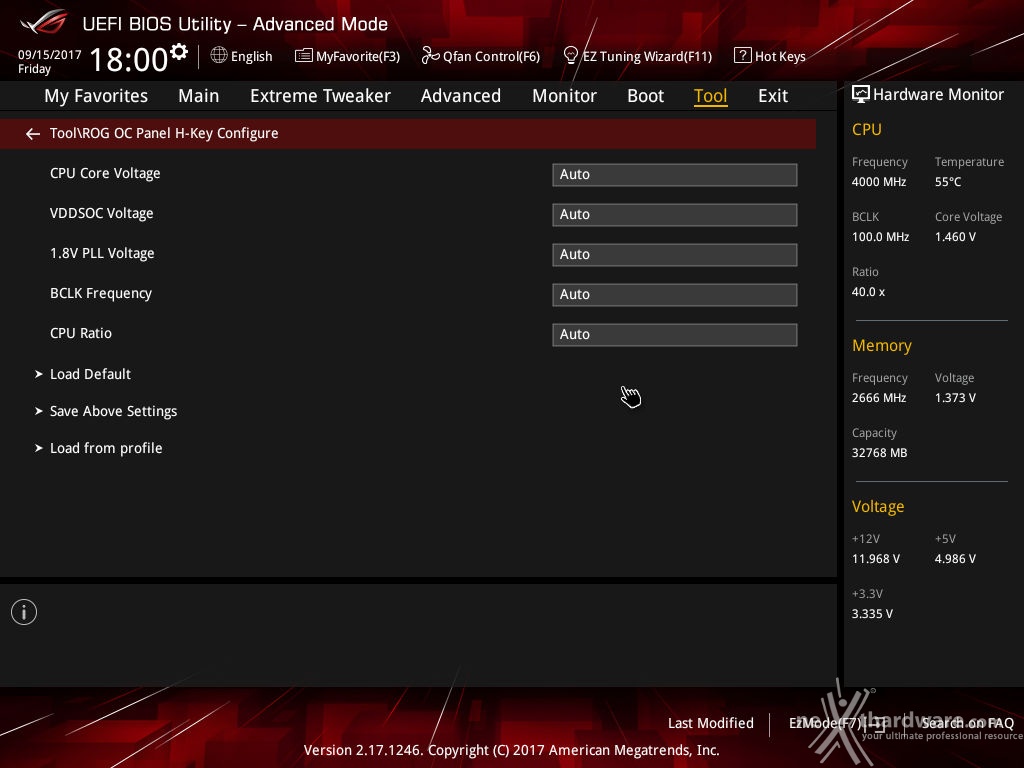Open the Extreme Tweaker tab
This screenshot has width=1024, height=768.
click(x=320, y=96)
